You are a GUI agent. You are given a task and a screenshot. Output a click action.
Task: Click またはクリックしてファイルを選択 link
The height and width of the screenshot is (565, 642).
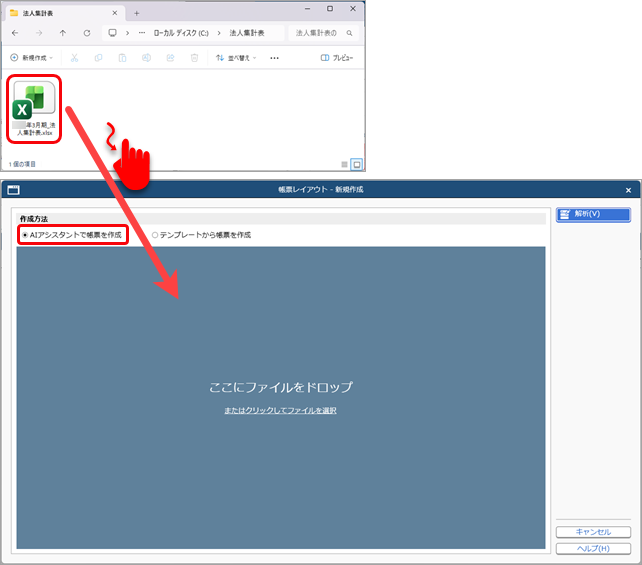[280, 410]
